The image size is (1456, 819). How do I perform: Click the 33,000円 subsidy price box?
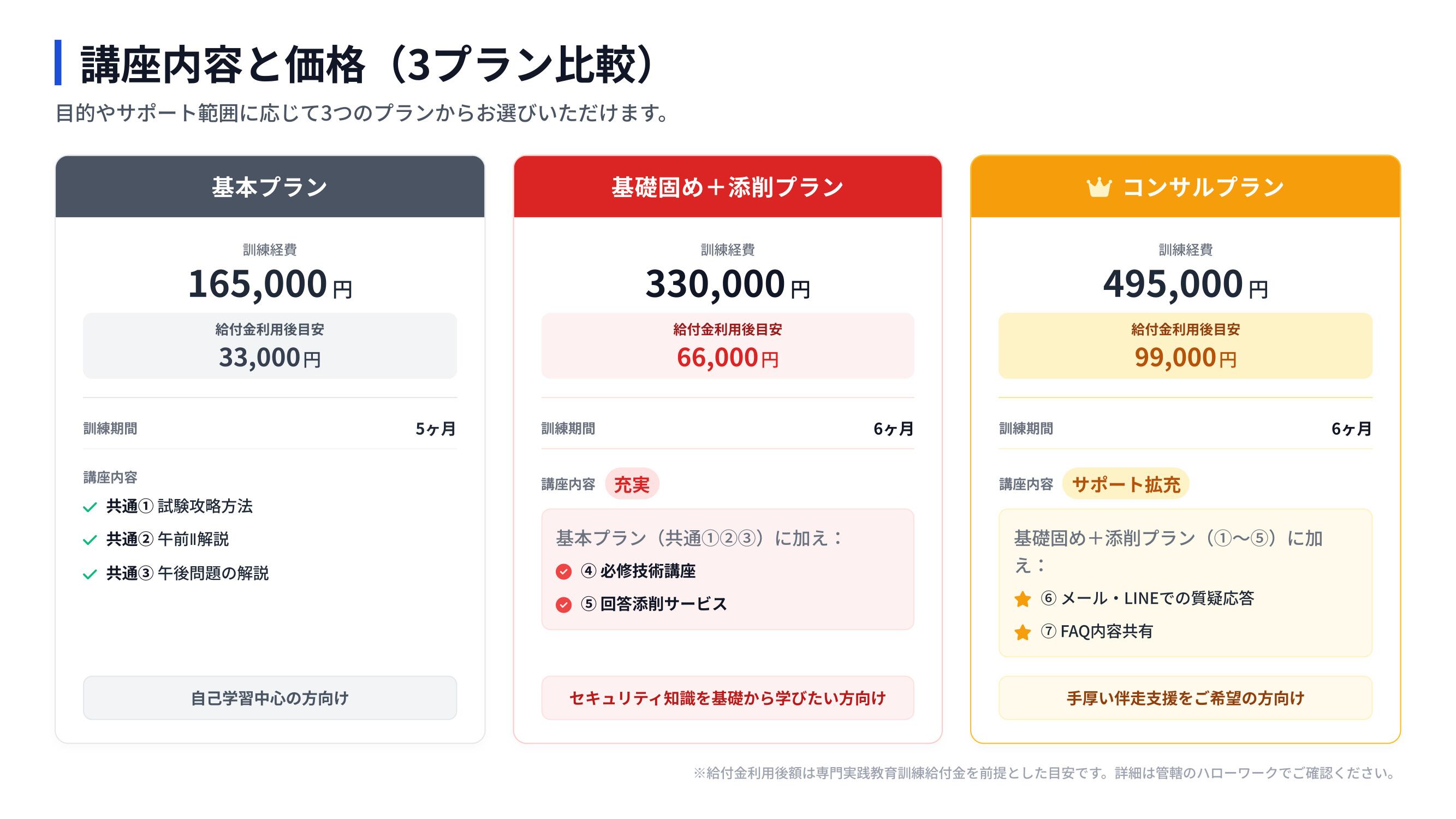pos(270,346)
